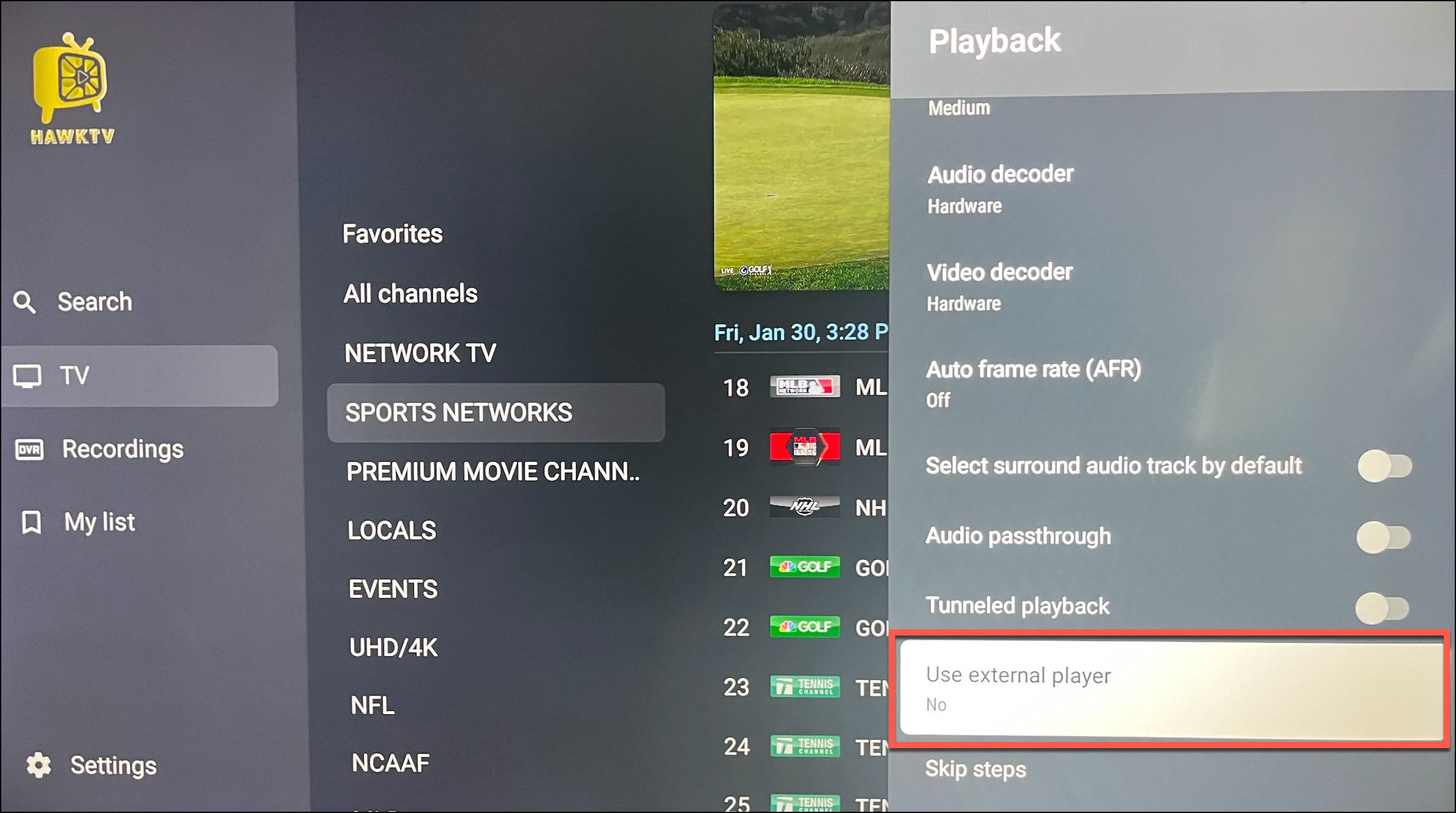Select the TV screen icon in sidebar
This screenshot has width=1456, height=813.
(x=28, y=376)
